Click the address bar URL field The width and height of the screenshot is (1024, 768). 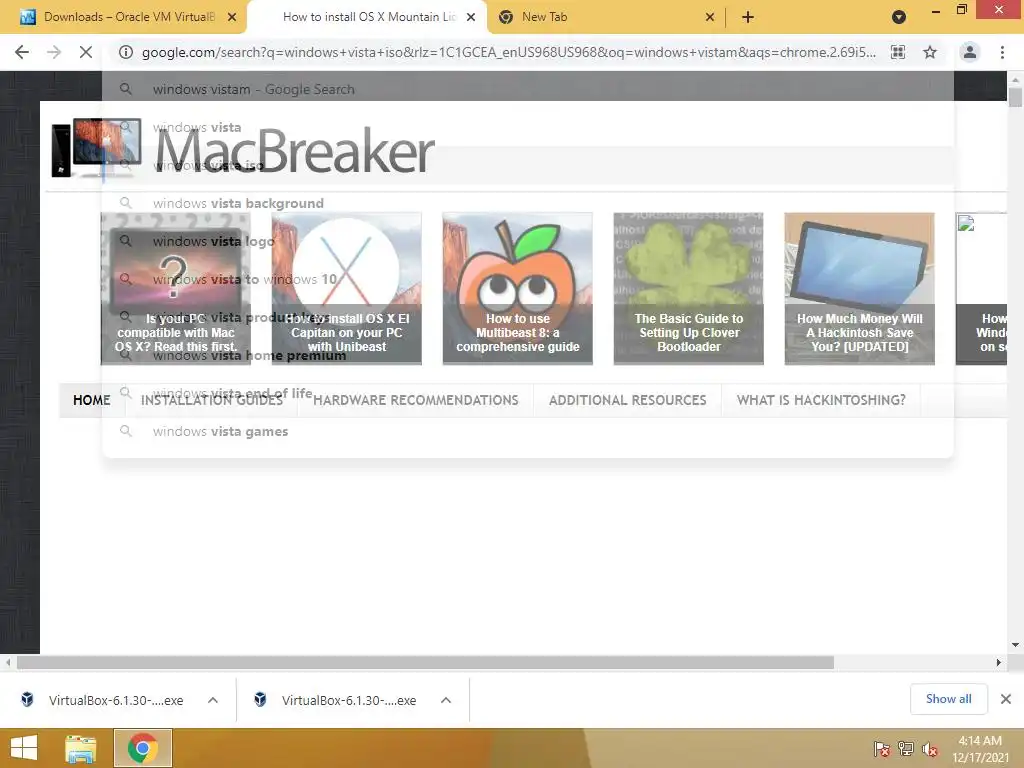(509, 52)
